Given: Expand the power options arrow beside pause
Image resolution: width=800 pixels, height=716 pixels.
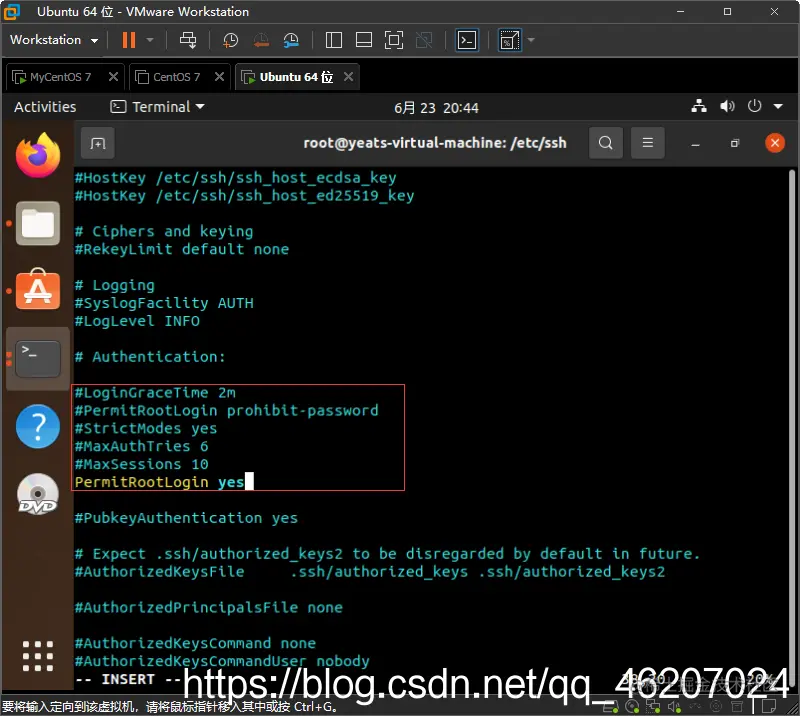Looking at the screenshot, I should click(x=150, y=40).
